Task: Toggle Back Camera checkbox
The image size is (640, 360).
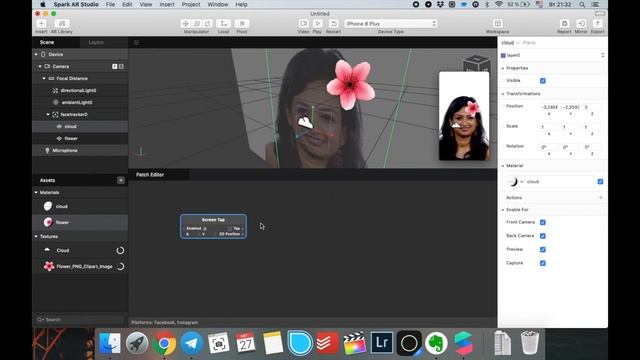Action: 542,236
